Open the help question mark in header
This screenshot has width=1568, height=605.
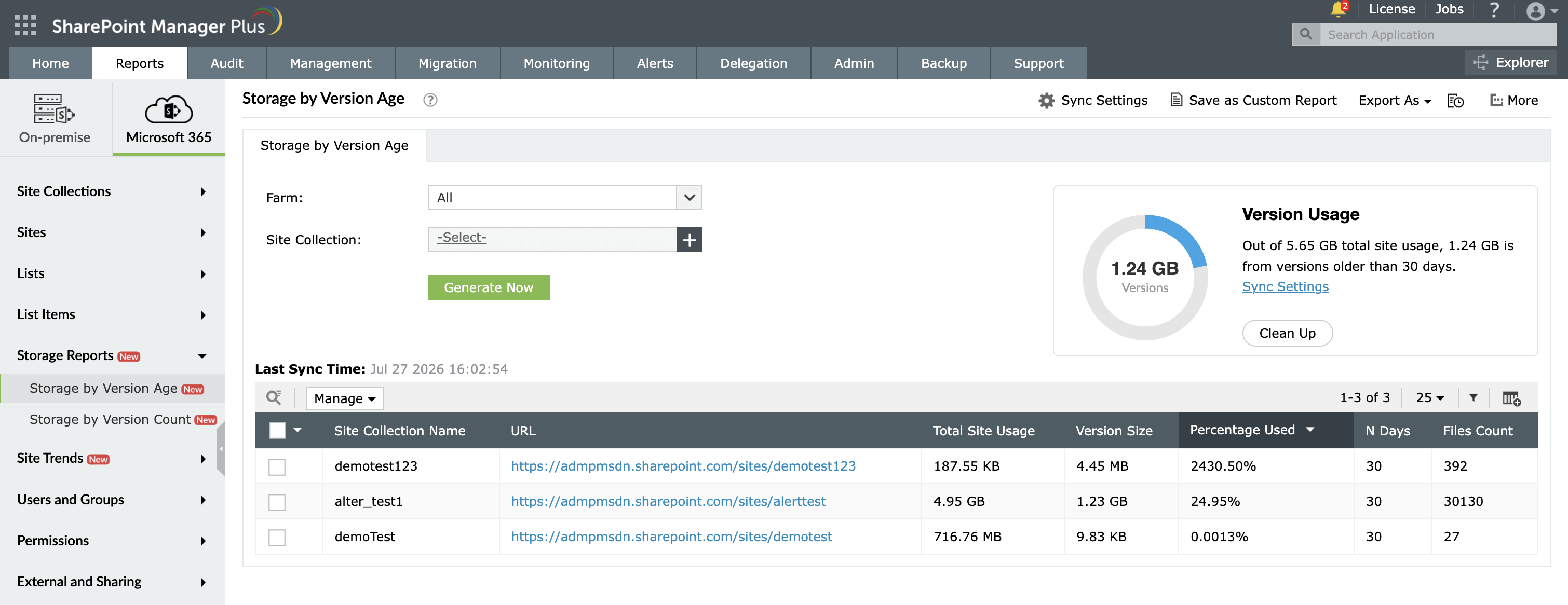point(1494,10)
